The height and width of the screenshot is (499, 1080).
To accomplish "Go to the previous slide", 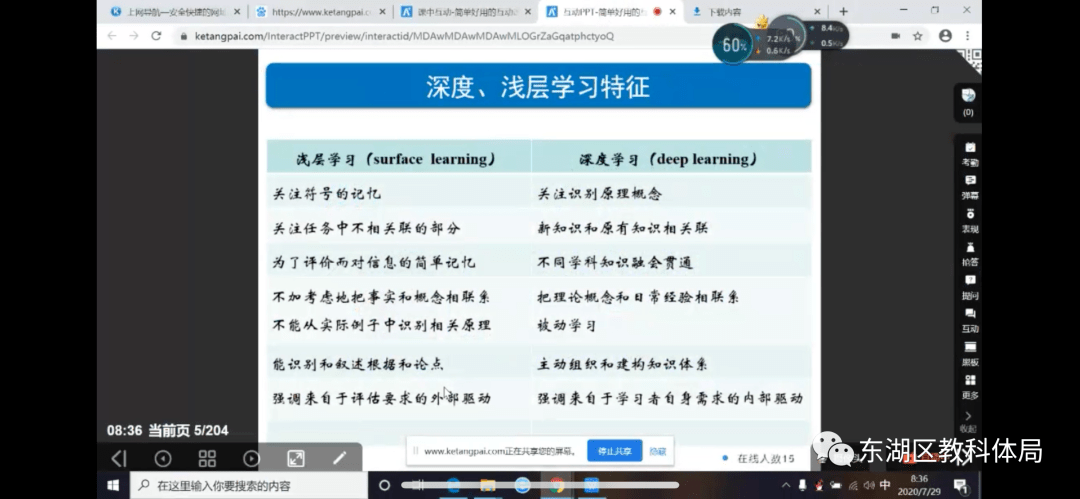I will [163, 458].
